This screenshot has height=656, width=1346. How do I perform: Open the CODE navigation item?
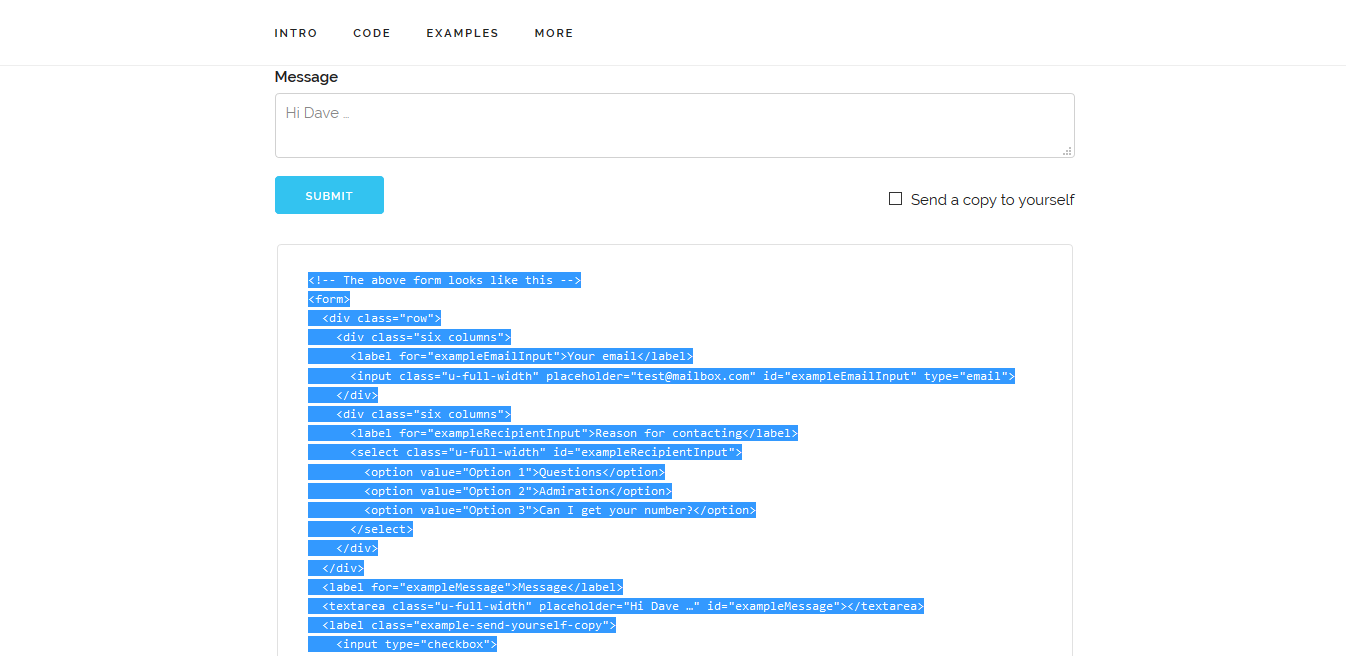(371, 32)
